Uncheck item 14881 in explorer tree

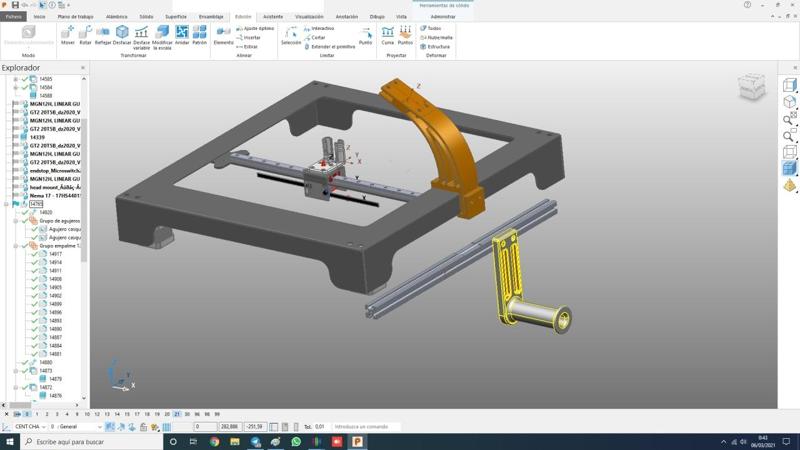coord(34,354)
